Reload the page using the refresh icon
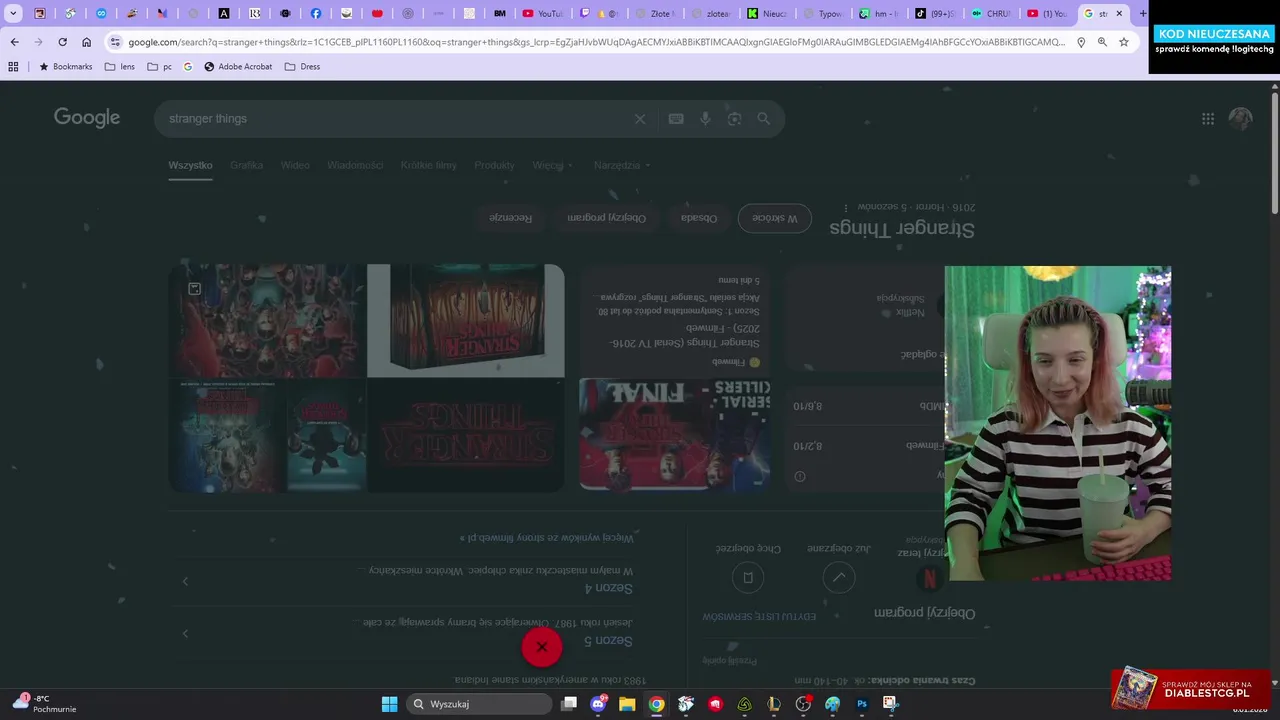This screenshot has height=720, width=1280. (62, 42)
